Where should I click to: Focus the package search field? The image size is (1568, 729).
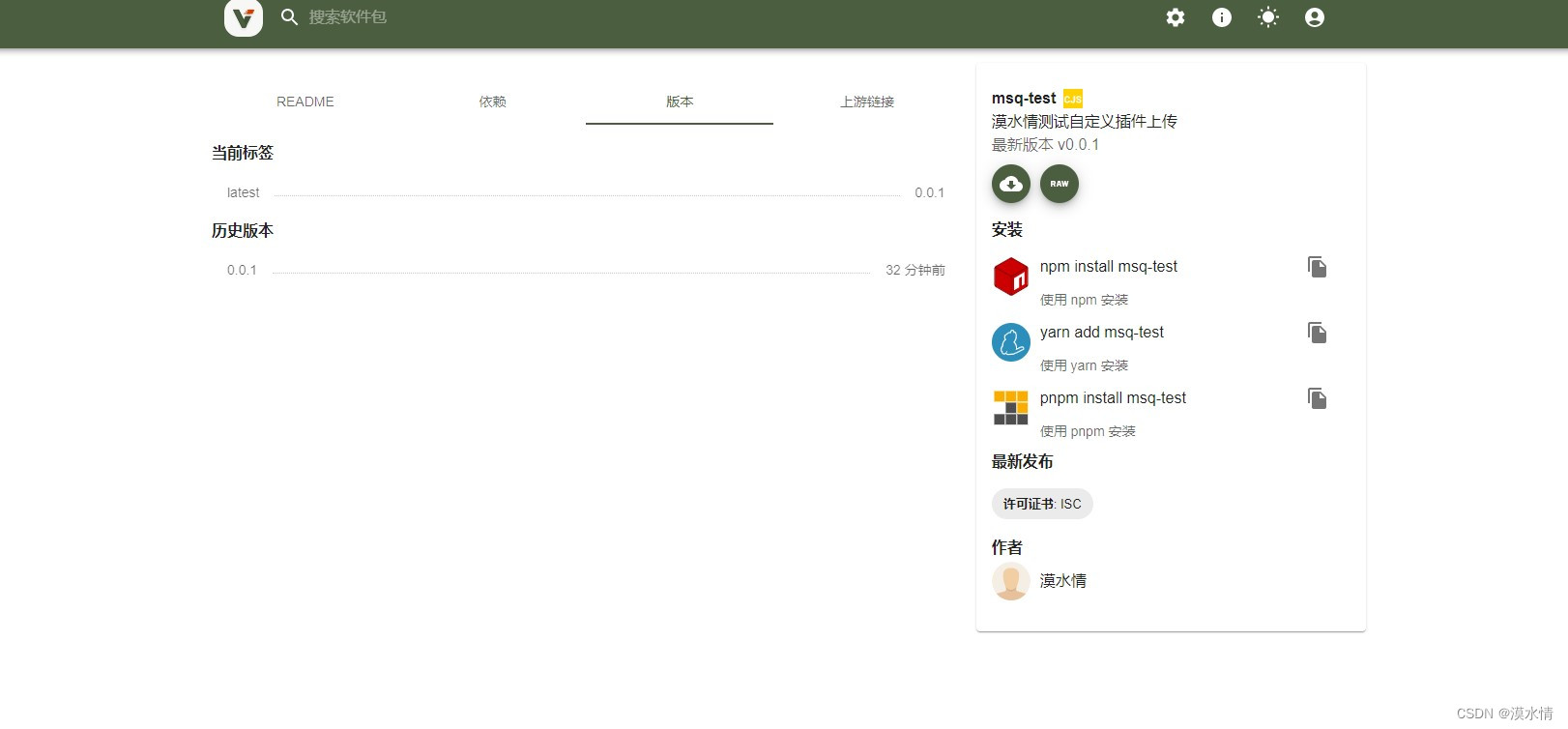pos(348,17)
